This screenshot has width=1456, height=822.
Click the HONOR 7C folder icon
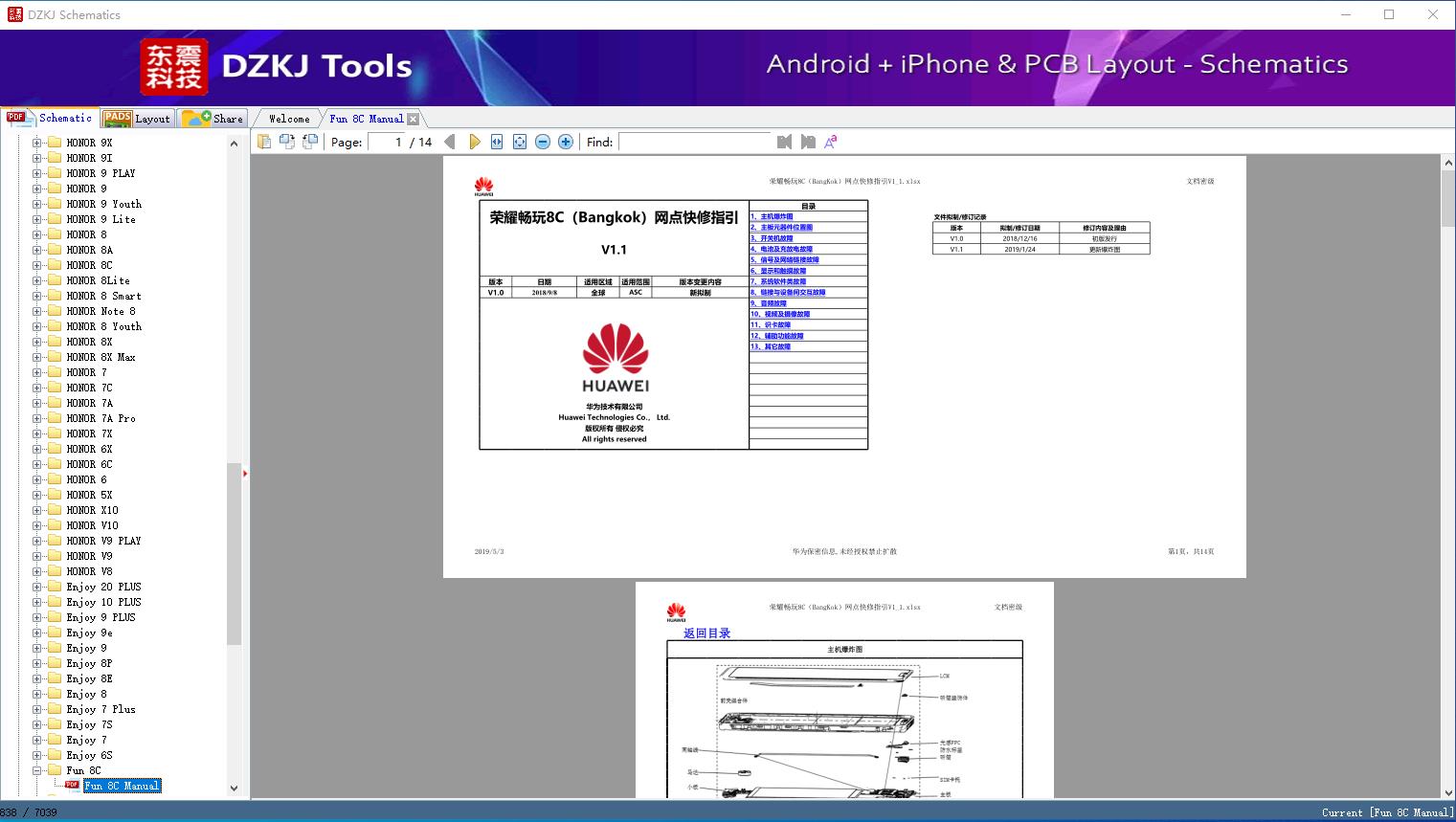(55, 388)
